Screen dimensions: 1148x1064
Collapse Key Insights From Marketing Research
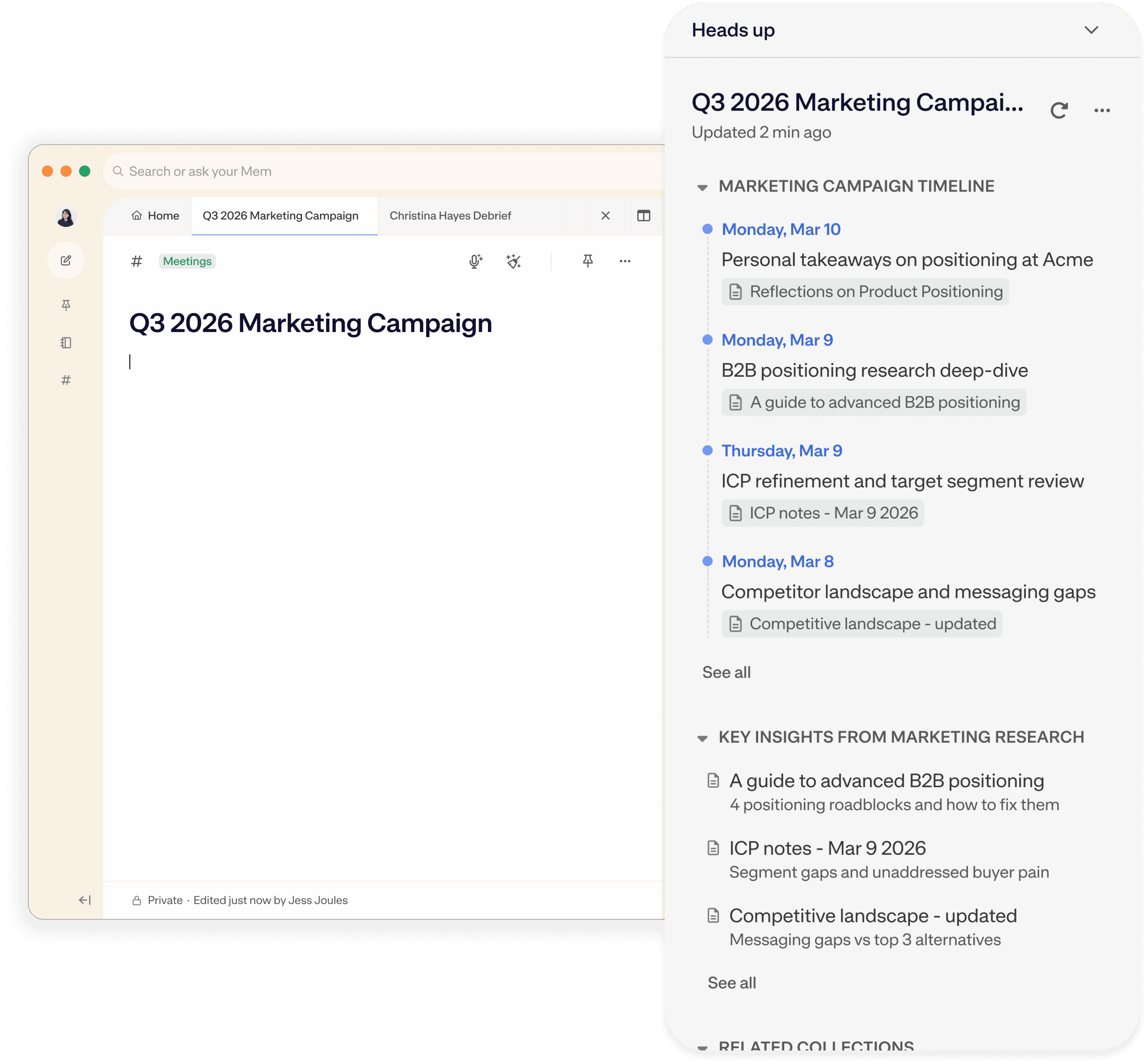tap(702, 738)
